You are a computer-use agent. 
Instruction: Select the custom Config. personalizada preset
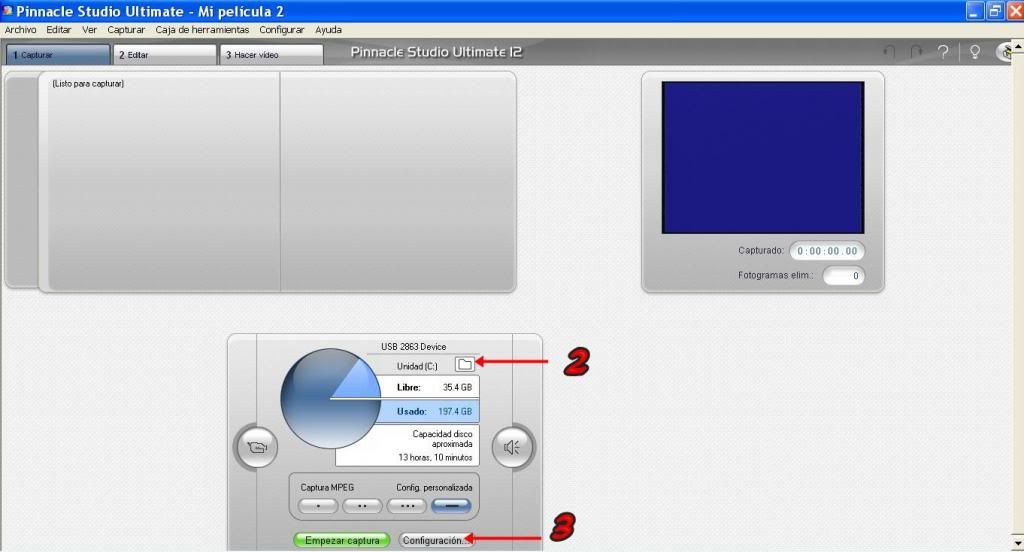452,506
